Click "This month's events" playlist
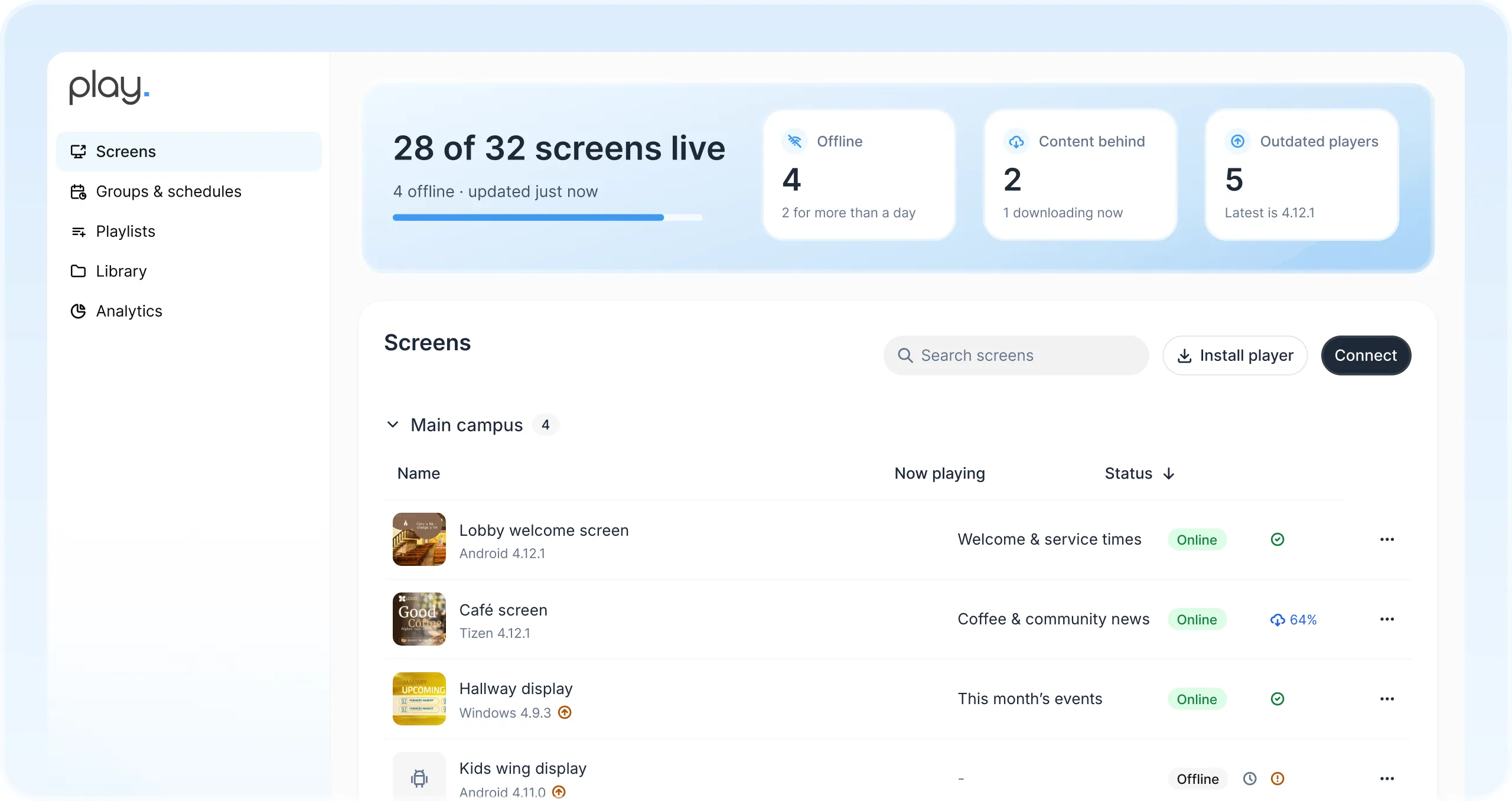Image resolution: width=1512 pixels, height=801 pixels. [1029, 699]
